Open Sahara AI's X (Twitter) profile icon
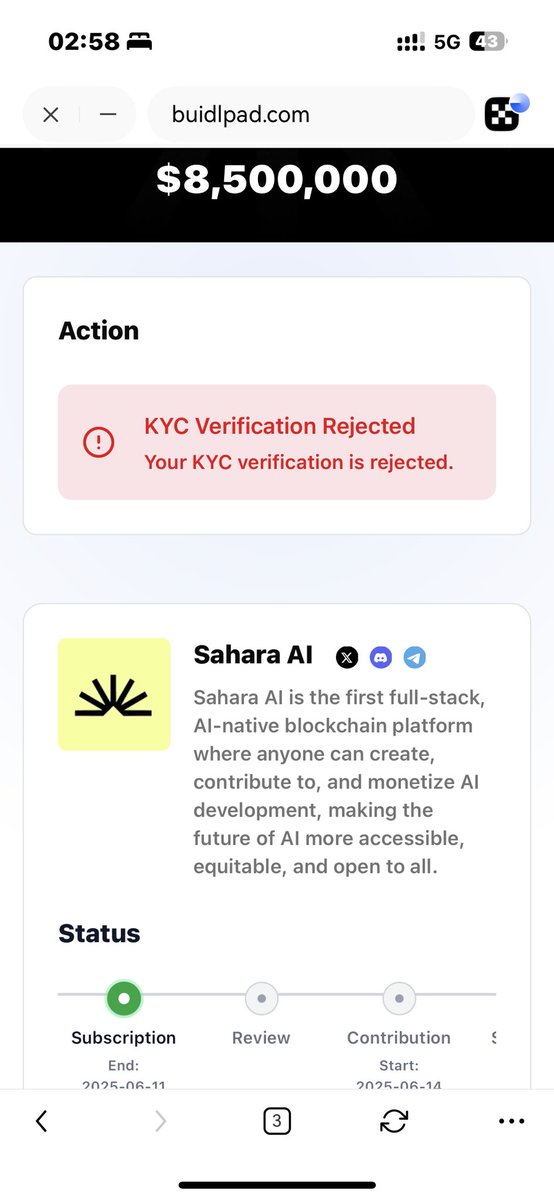Image resolution: width=554 pixels, height=1200 pixels. [346, 657]
